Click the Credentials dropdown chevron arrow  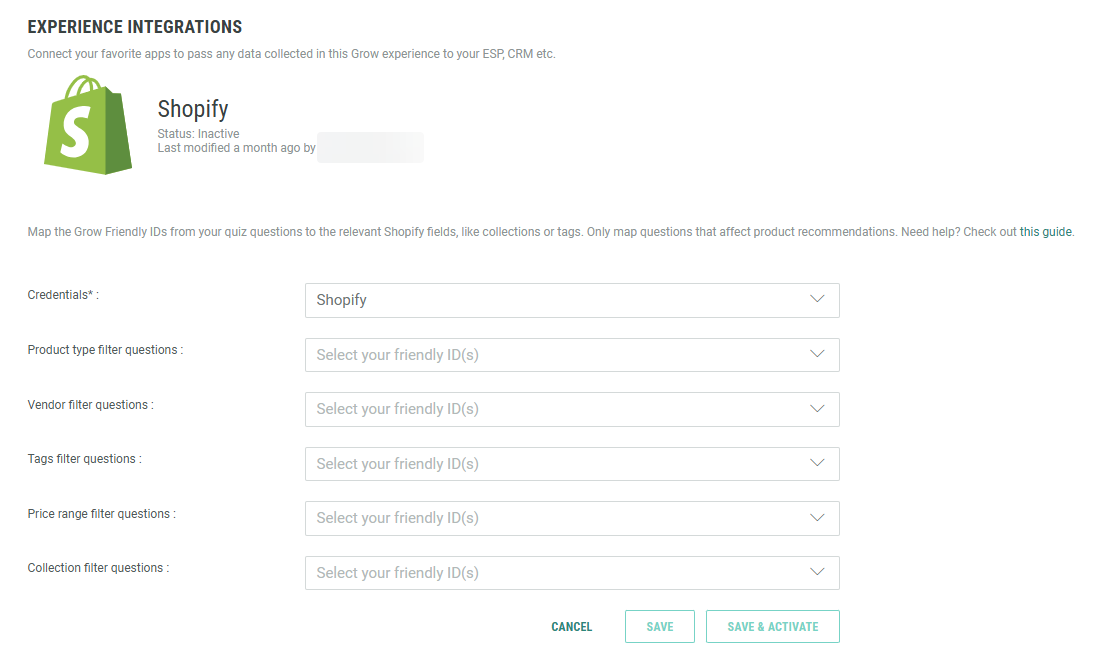click(817, 300)
